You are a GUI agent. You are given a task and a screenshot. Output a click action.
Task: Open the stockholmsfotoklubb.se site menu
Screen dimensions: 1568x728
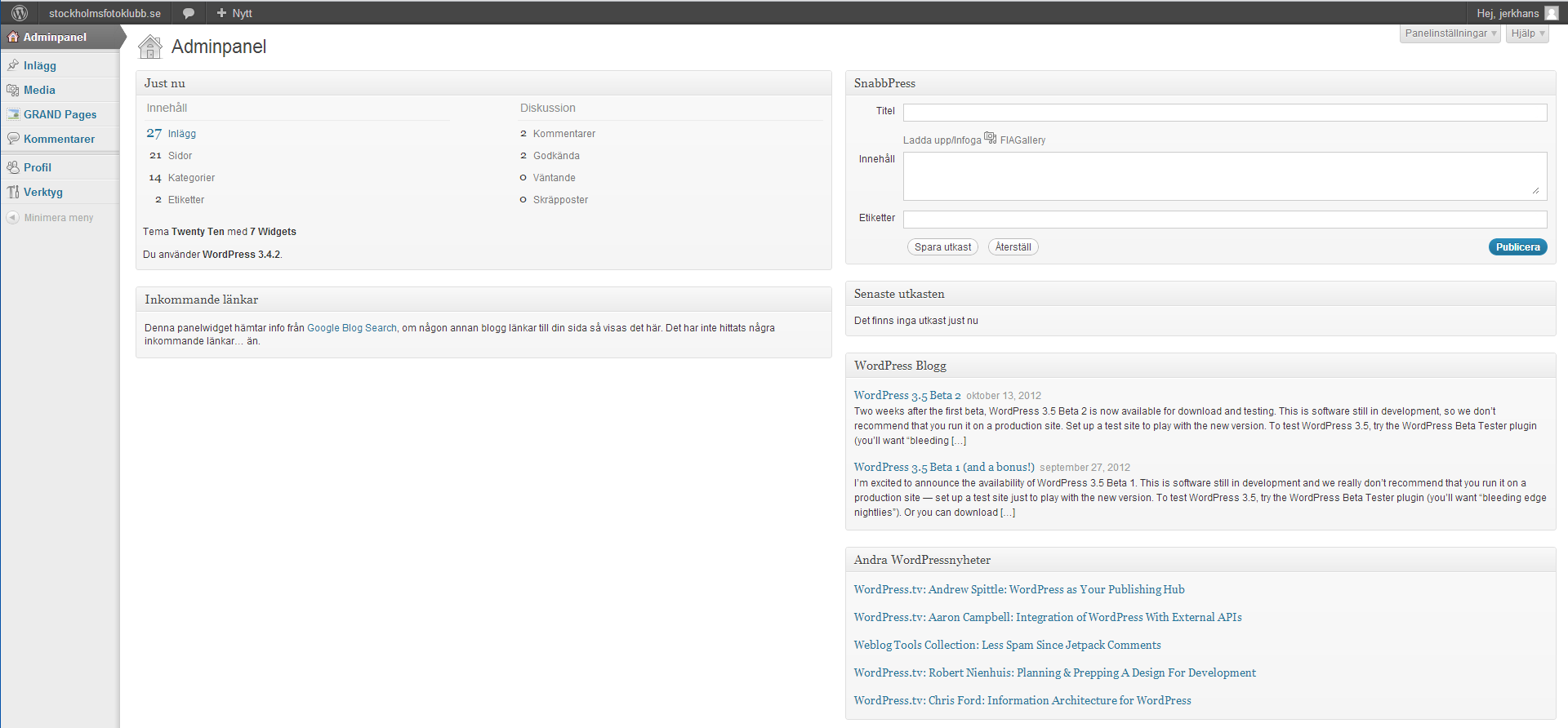(105, 13)
